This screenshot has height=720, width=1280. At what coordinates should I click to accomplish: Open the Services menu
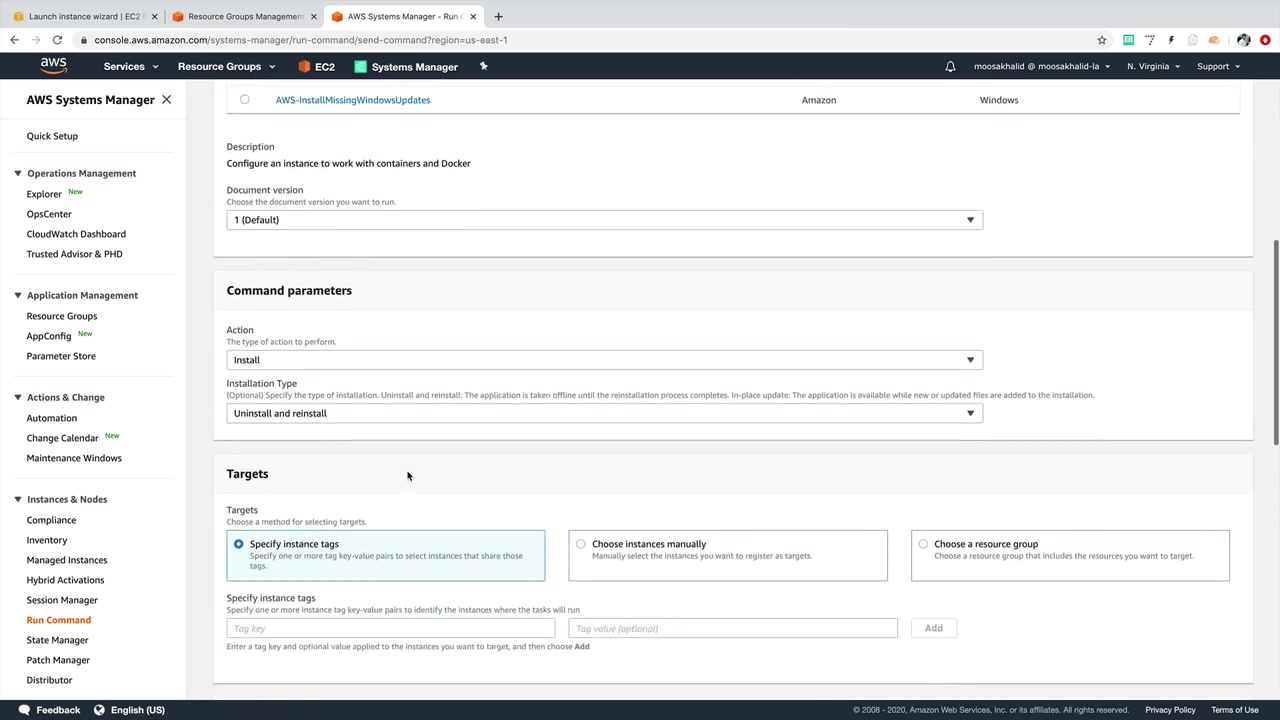click(x=131, y=67)
